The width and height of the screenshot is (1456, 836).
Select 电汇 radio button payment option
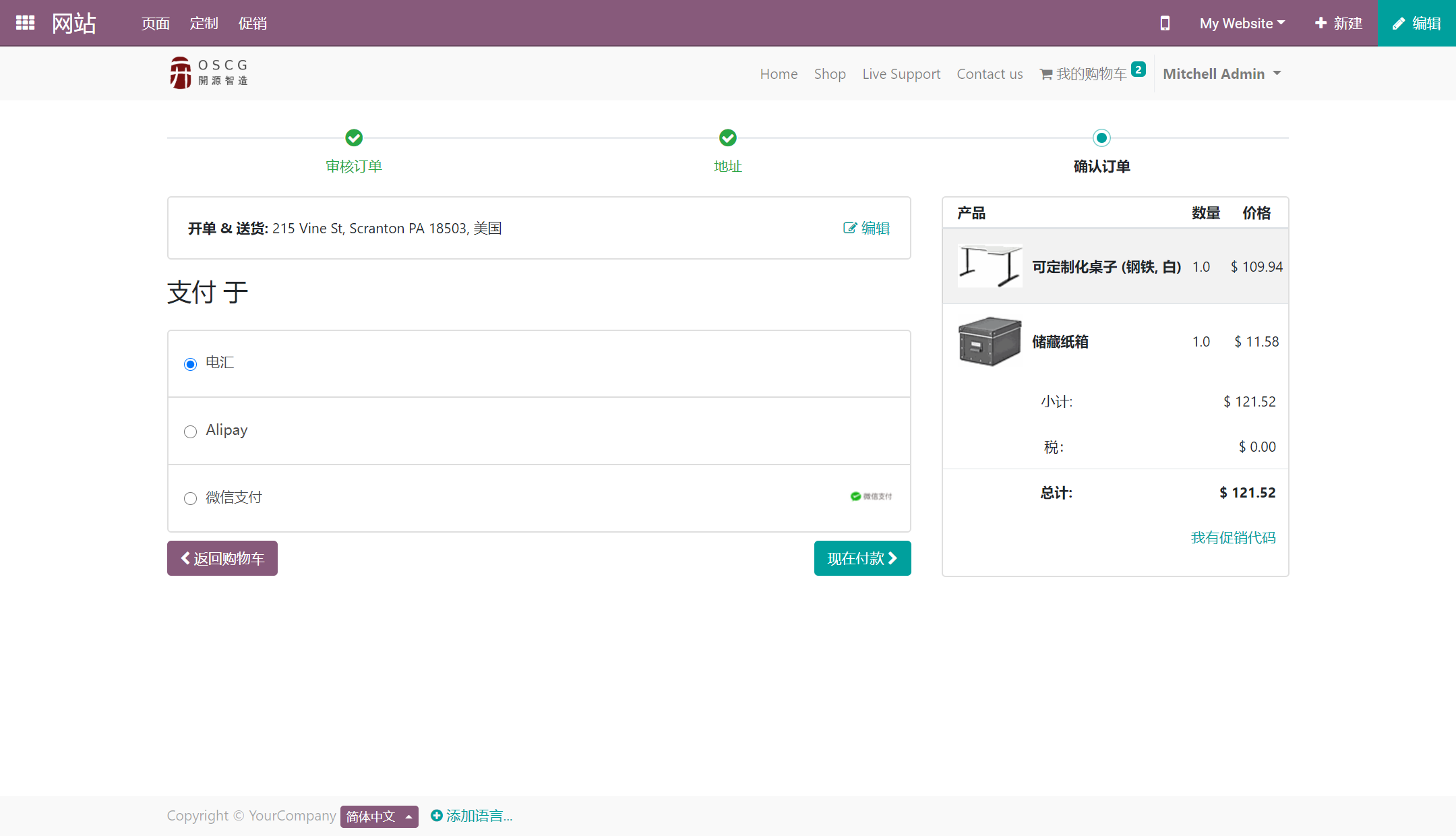pyautogui.click(x=190, y=363)
